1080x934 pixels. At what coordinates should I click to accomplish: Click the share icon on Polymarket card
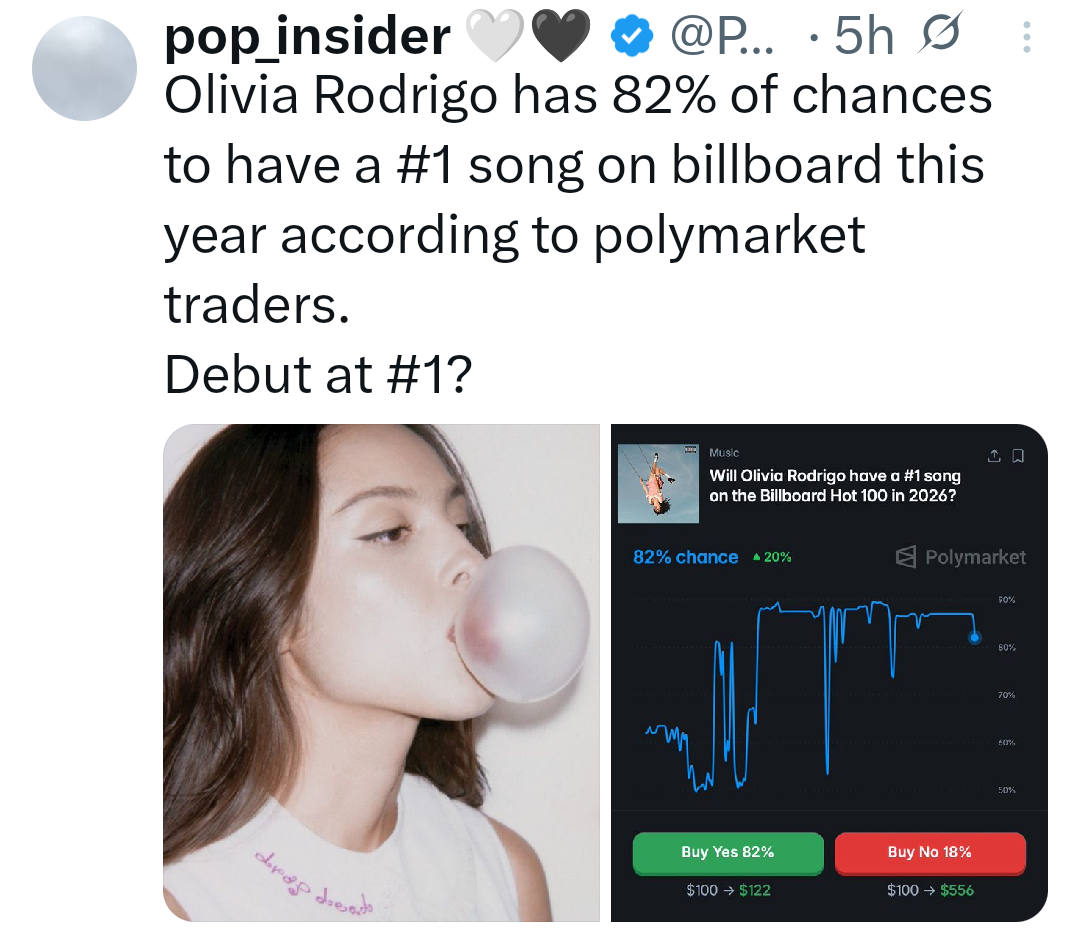993,455
